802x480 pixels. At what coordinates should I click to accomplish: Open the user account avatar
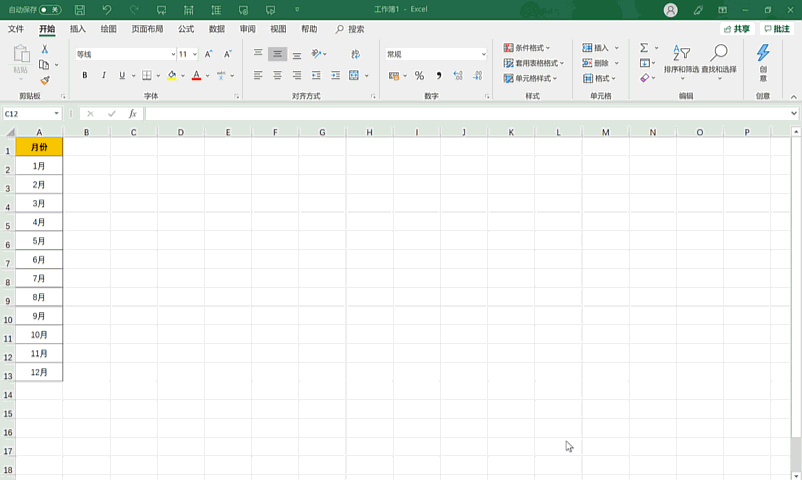pos(670,10)
